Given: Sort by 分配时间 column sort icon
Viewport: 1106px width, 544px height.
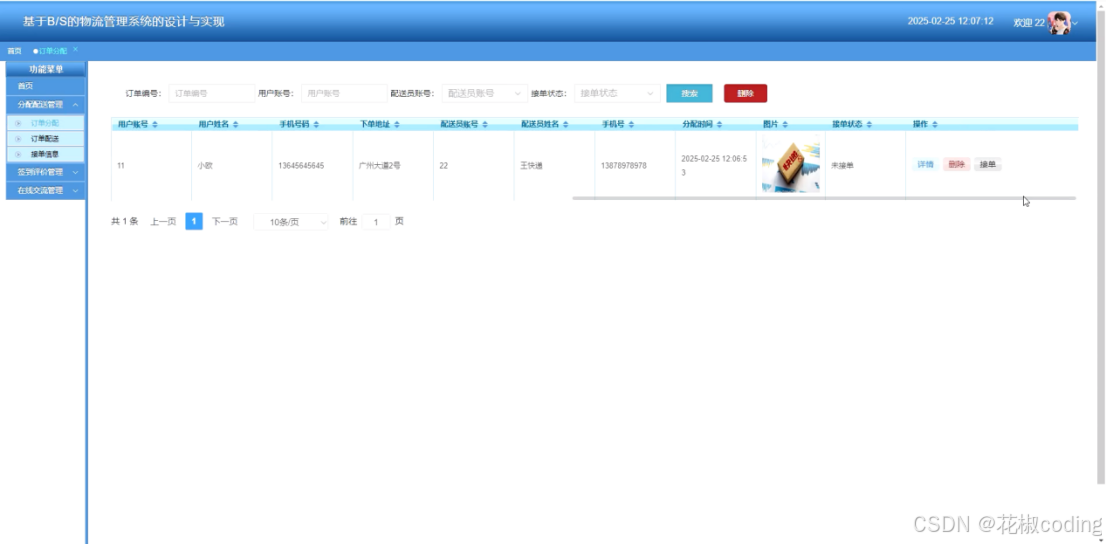Looking at the screenshot, I should [719, 124].
